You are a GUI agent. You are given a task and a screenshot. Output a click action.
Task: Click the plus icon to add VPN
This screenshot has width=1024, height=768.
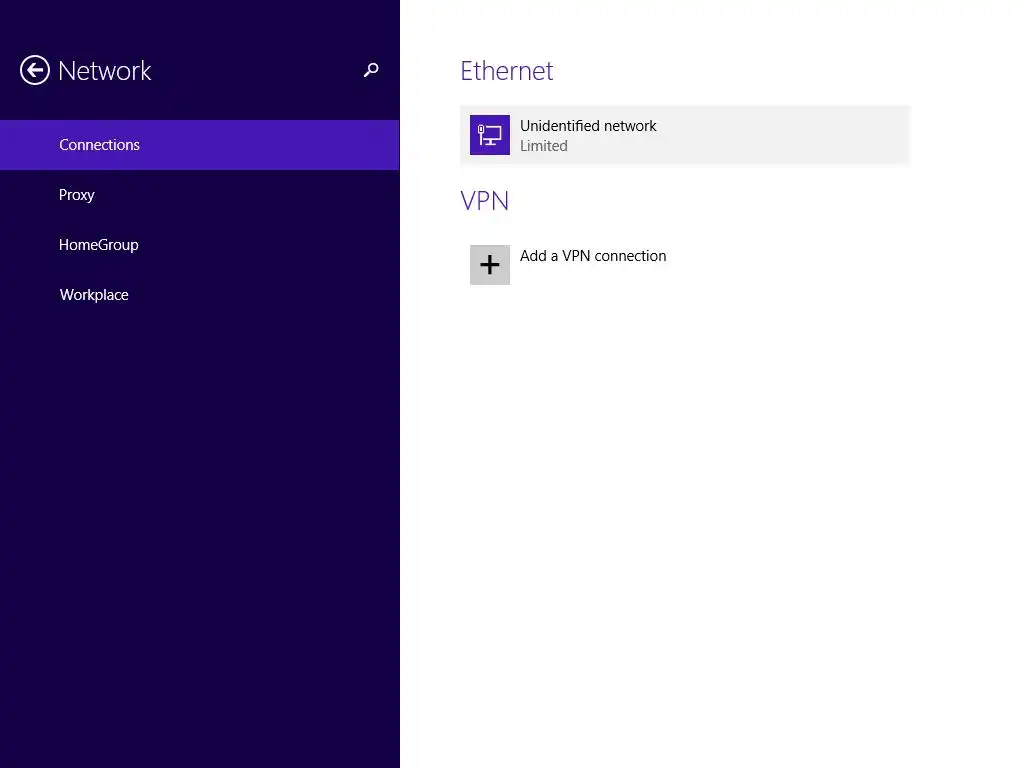pos(490,265)
